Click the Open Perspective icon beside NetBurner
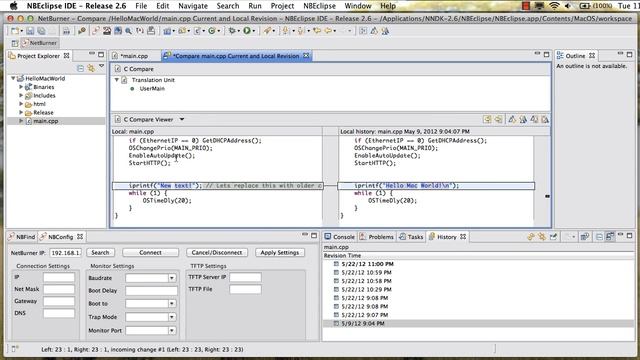The height and width of the screenshot is (360, 640). click(15, 43)
